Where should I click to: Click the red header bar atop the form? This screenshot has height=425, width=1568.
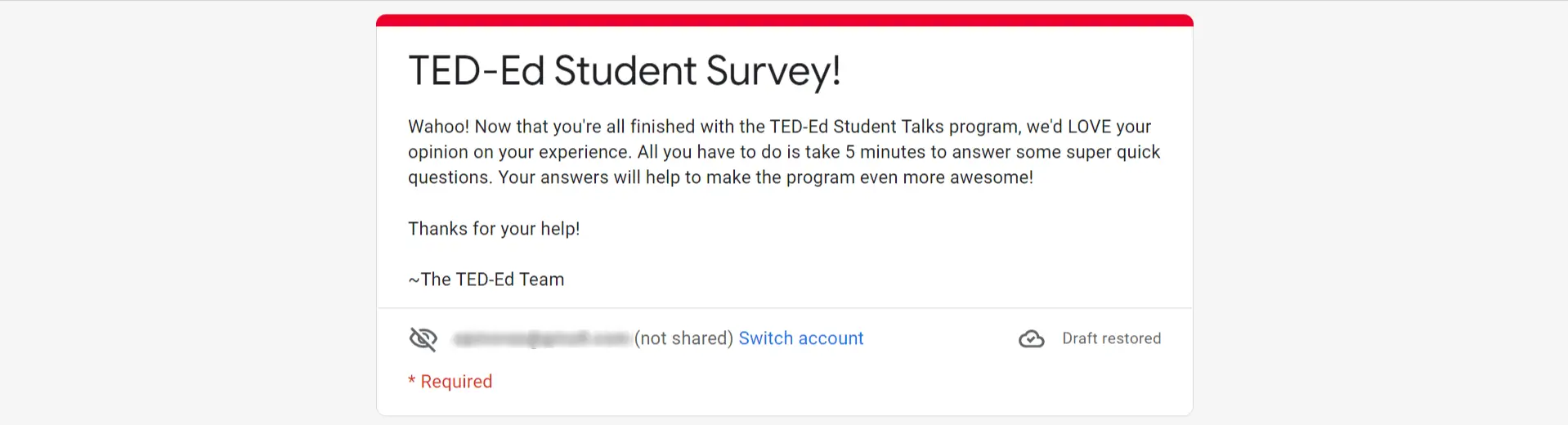tap(785, 20)
